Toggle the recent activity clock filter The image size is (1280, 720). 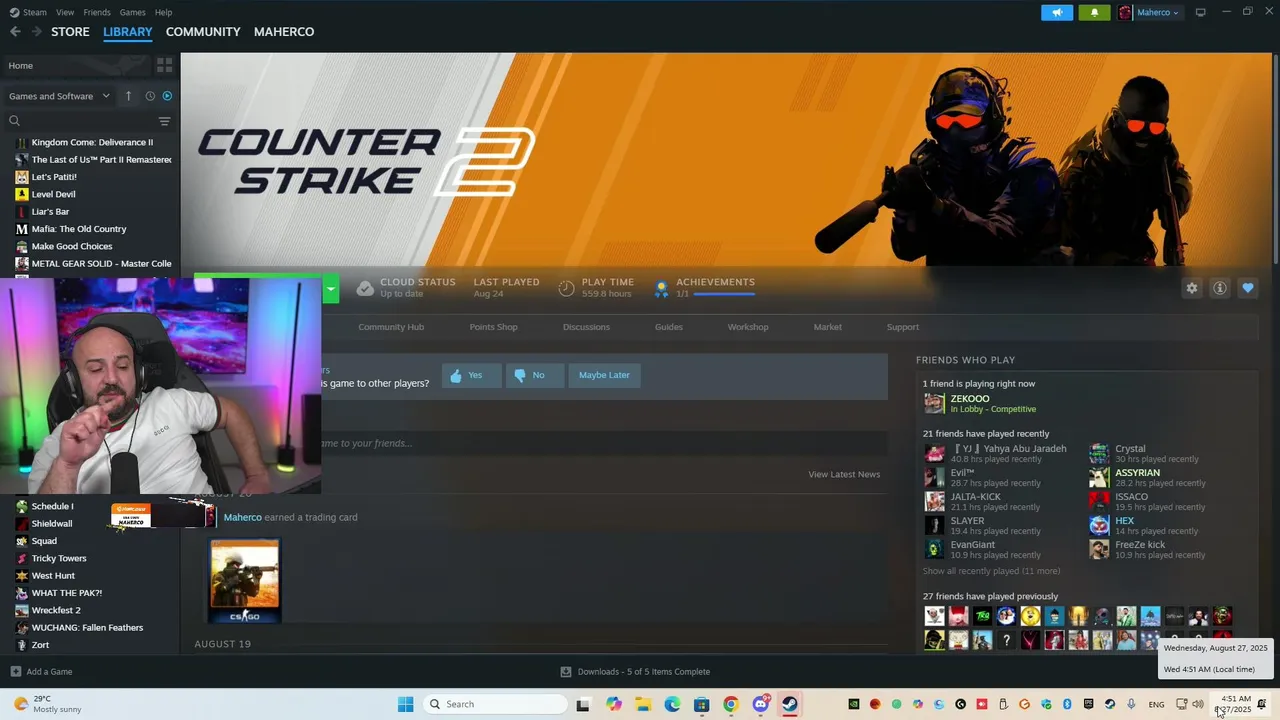click(x=150, y=96)
